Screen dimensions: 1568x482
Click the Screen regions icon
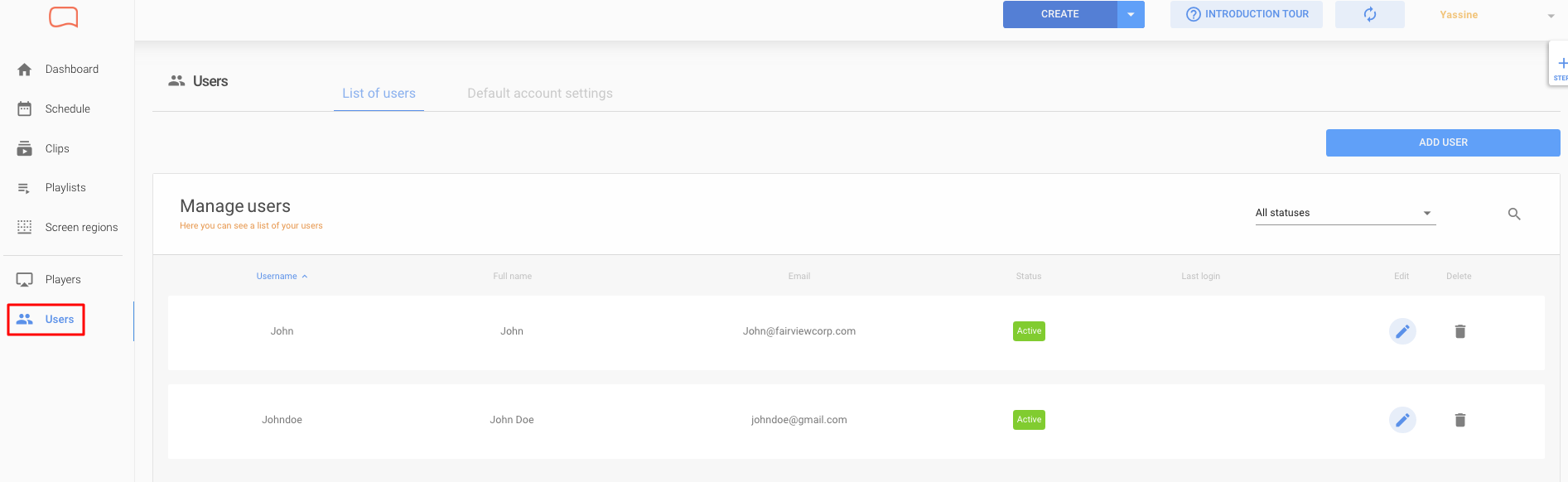(24, 226)
